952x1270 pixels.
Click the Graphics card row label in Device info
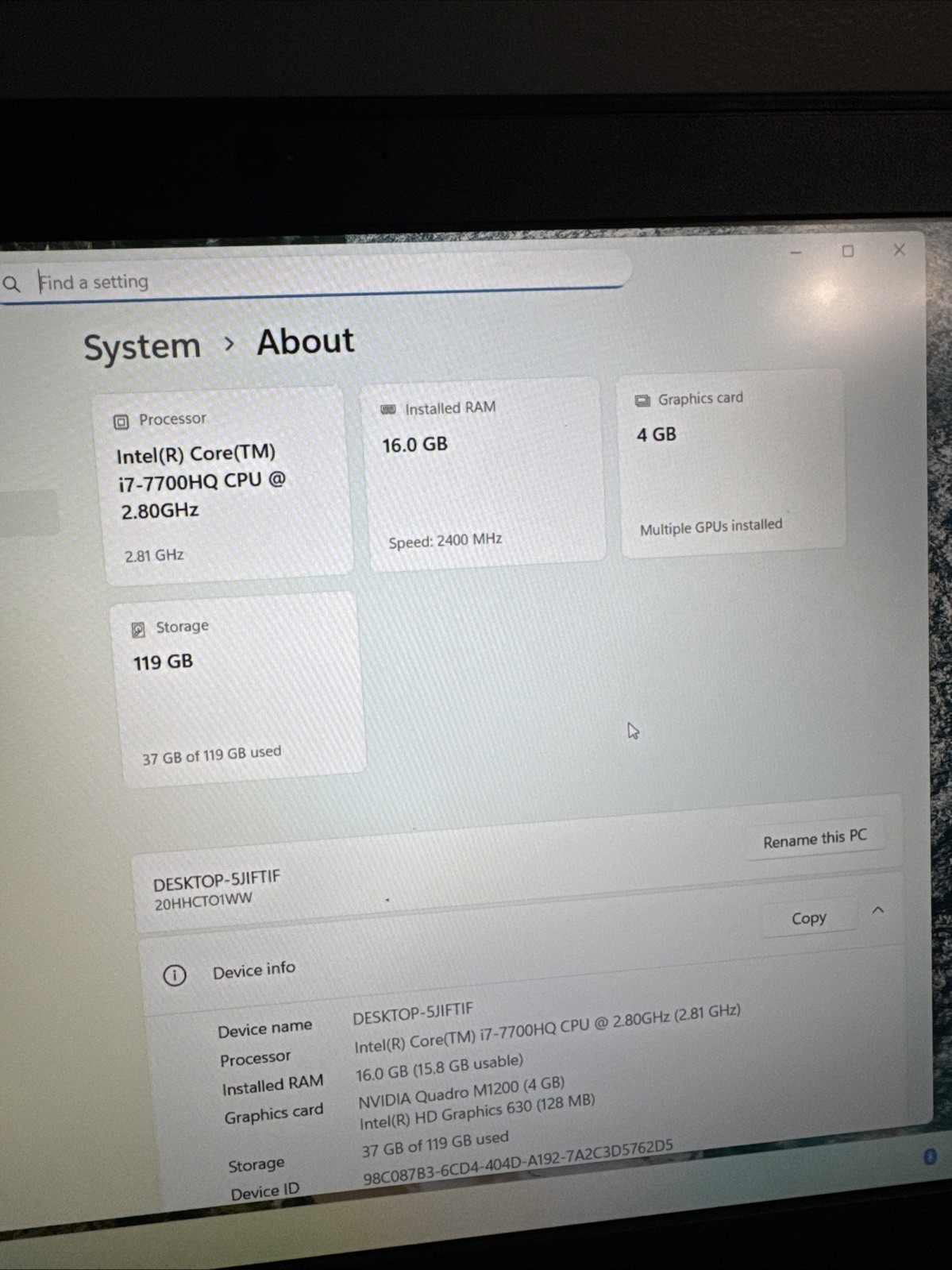pos(274,1114)
